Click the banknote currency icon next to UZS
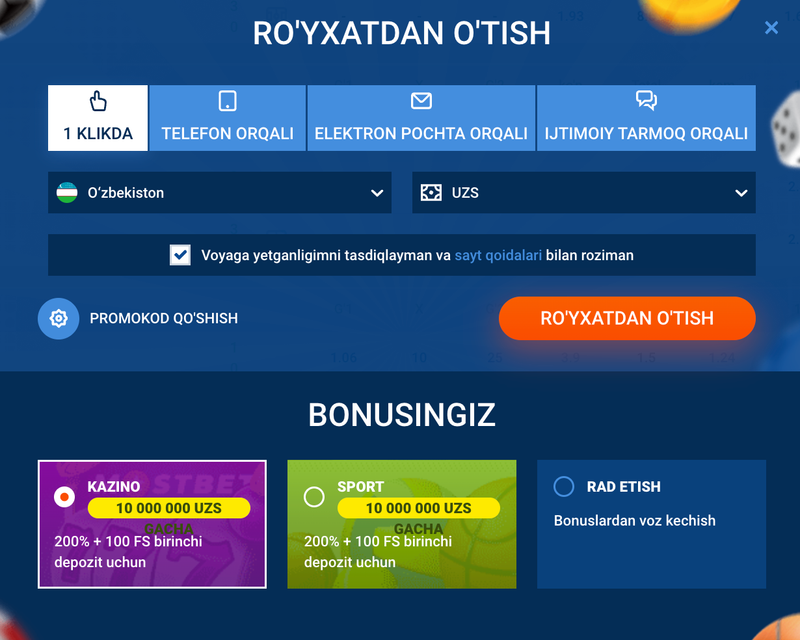800x640 pixels. tap(431, 193)
